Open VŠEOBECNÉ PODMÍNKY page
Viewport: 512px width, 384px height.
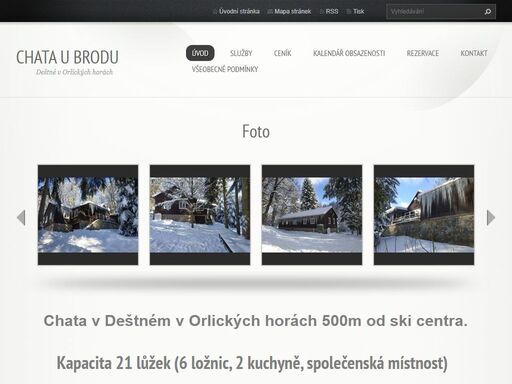tap(225, 69)
